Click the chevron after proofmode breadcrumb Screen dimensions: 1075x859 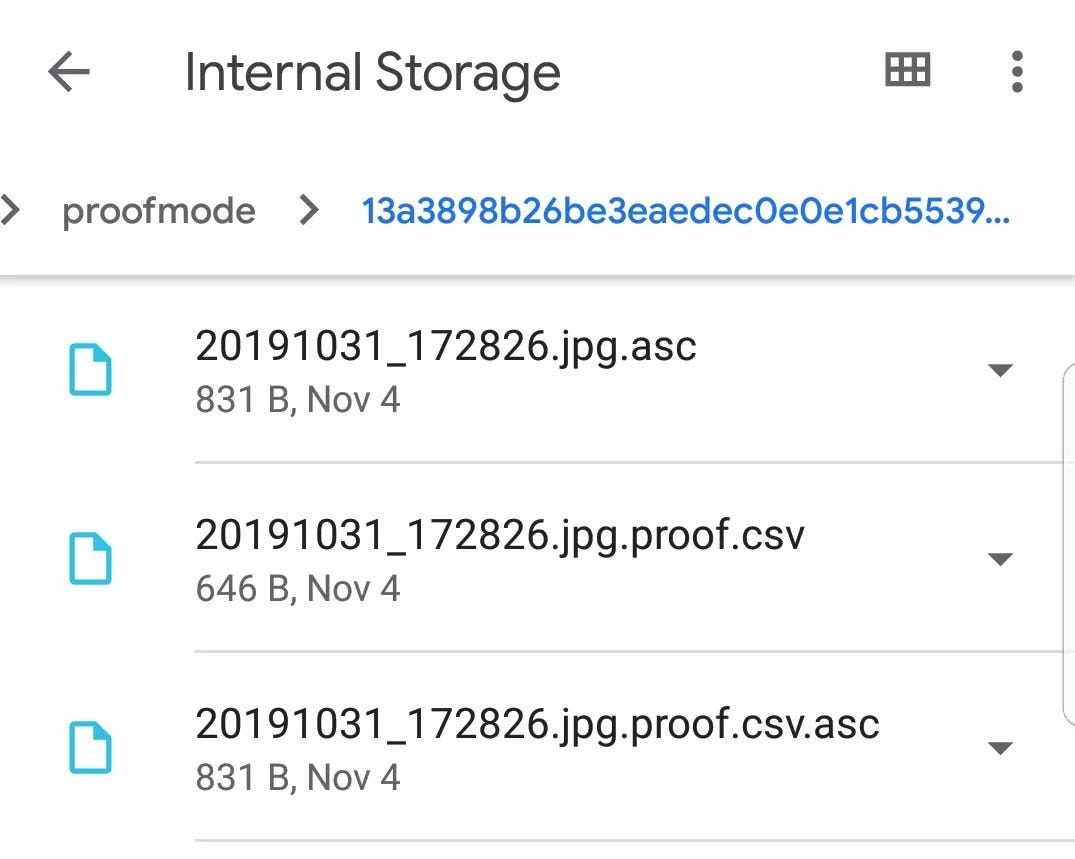pyautogui.click(x=309, y=210)
